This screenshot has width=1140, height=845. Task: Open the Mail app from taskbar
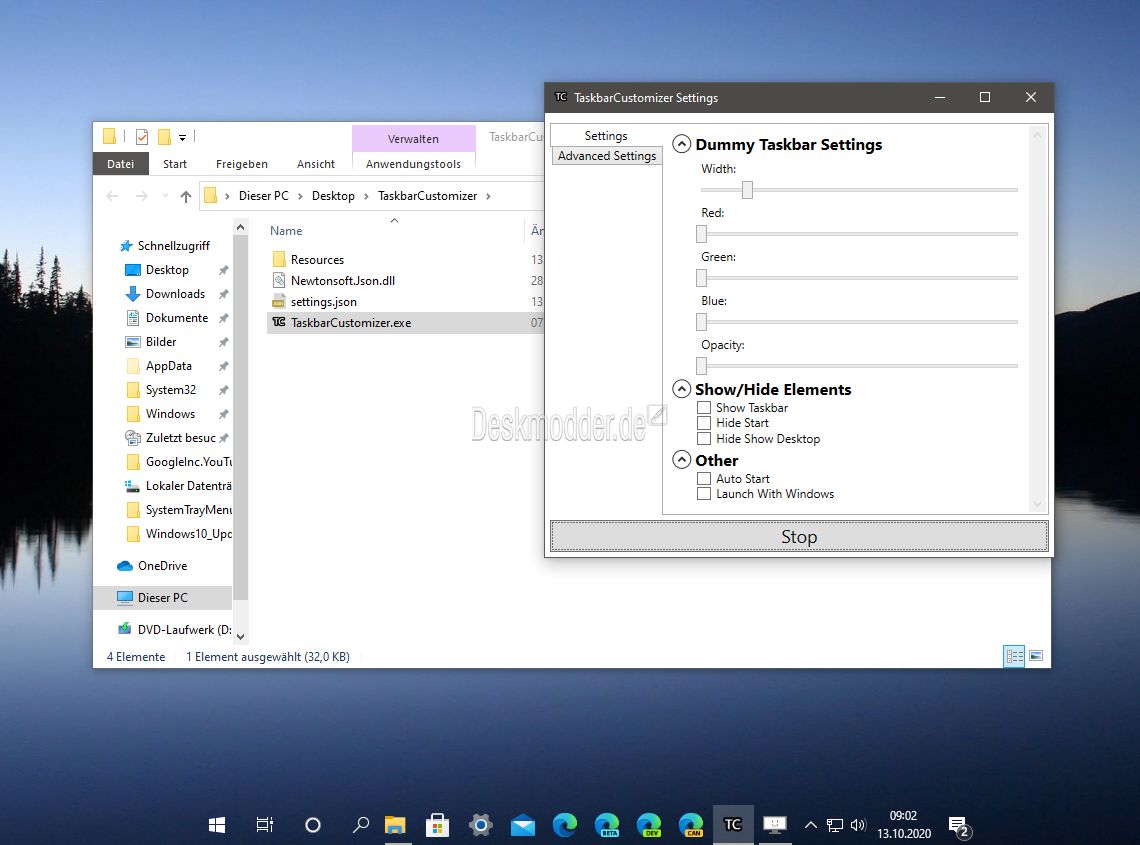523,825
